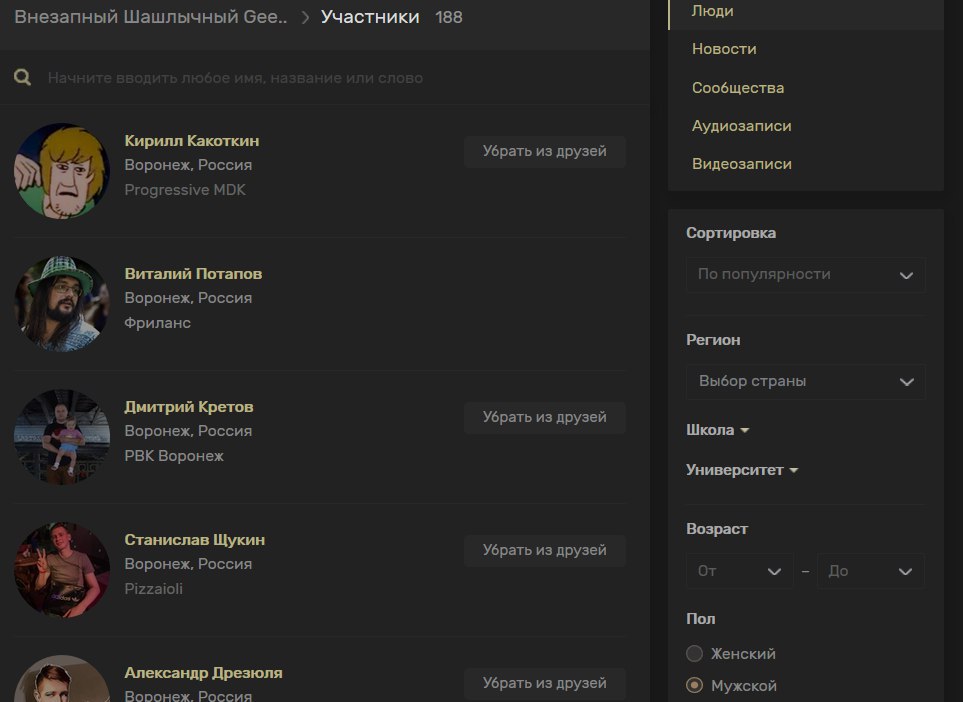Open the age До dropdown

(x=870, y=571)
